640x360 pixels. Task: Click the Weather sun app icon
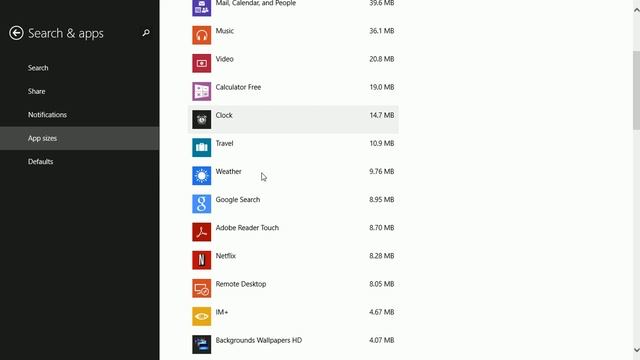[x=202, y=176]
